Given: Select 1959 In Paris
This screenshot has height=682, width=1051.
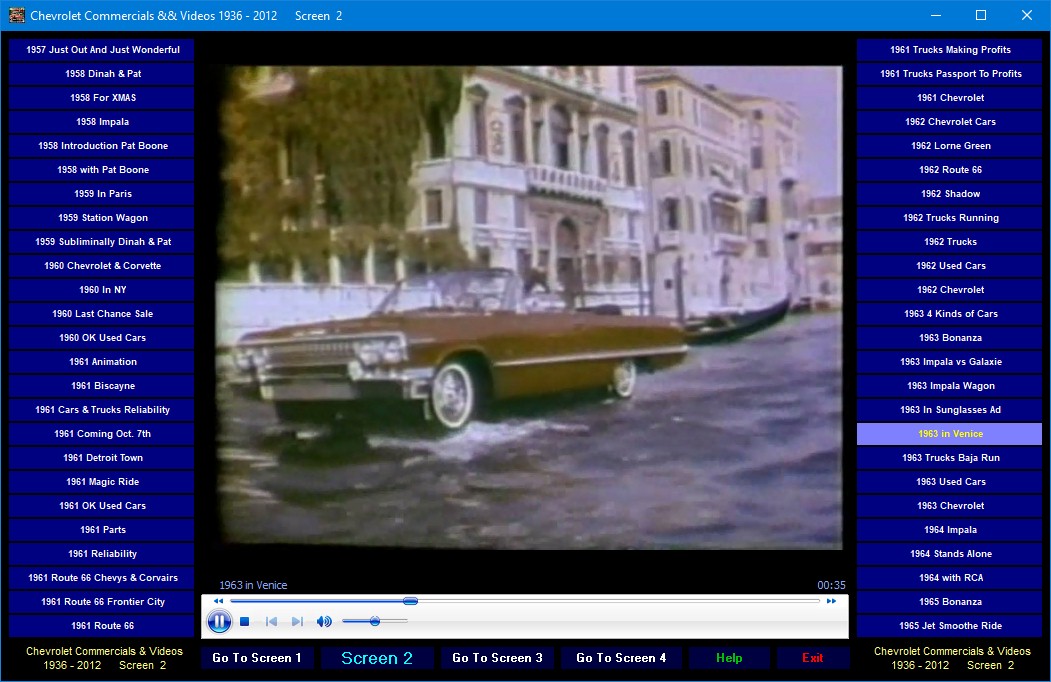Looking at the screenshot, I should coord(103,194).
